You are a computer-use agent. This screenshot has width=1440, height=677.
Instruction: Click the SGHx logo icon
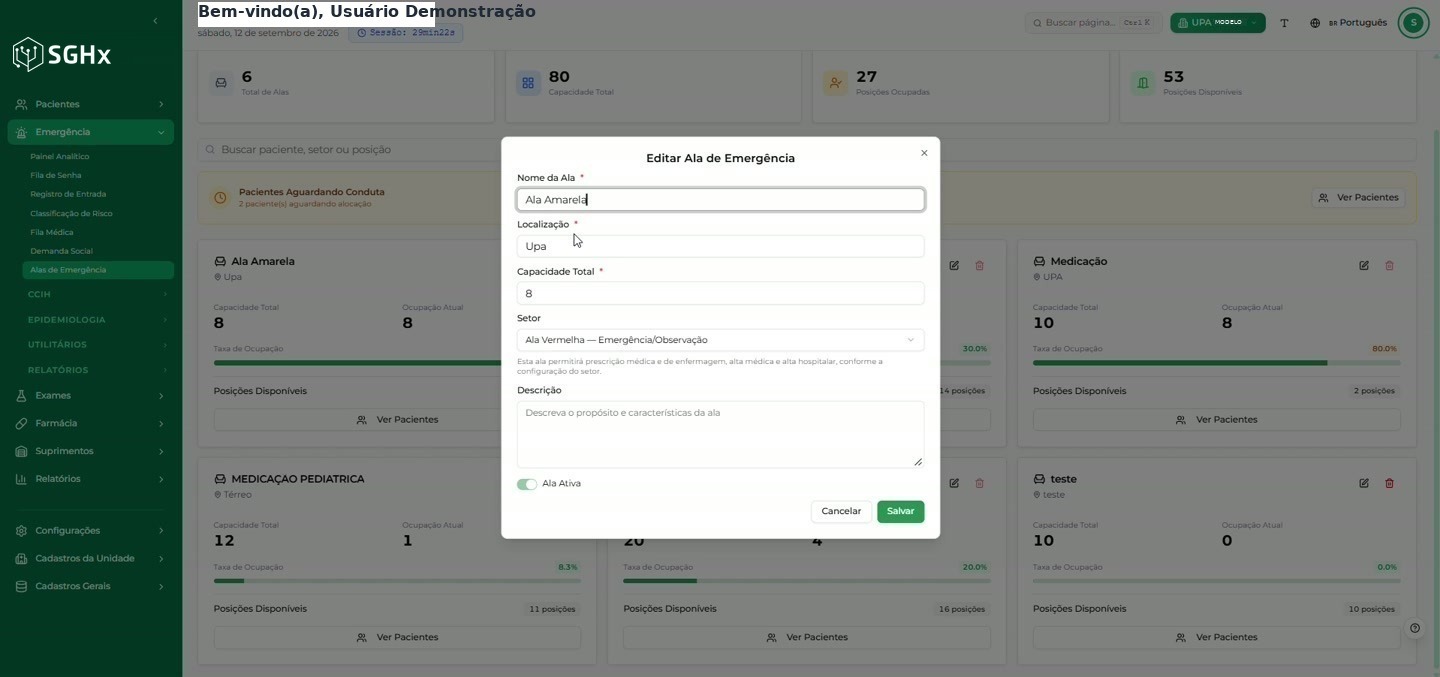point(28,54)
